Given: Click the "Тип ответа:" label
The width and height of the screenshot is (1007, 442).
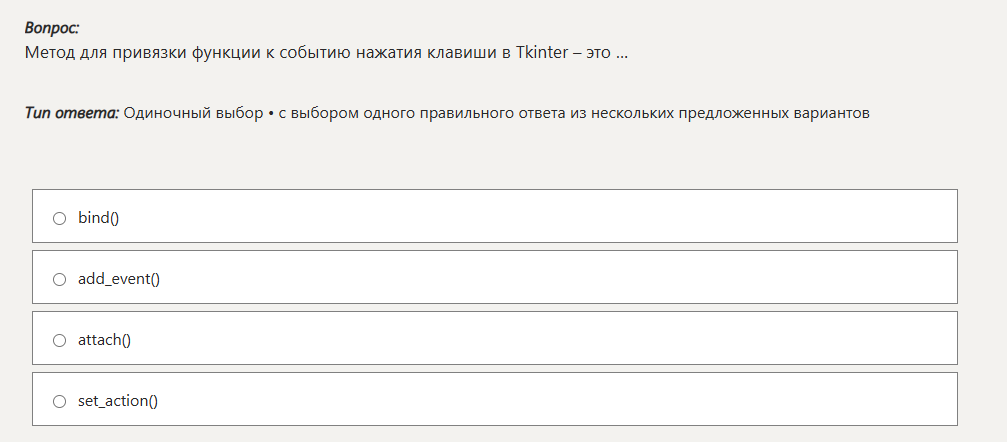Looking at the screenshot, I should pos(72,113).
